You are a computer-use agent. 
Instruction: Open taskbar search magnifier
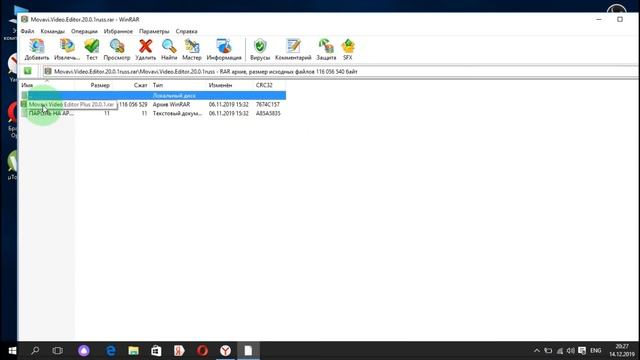point(35,351)
